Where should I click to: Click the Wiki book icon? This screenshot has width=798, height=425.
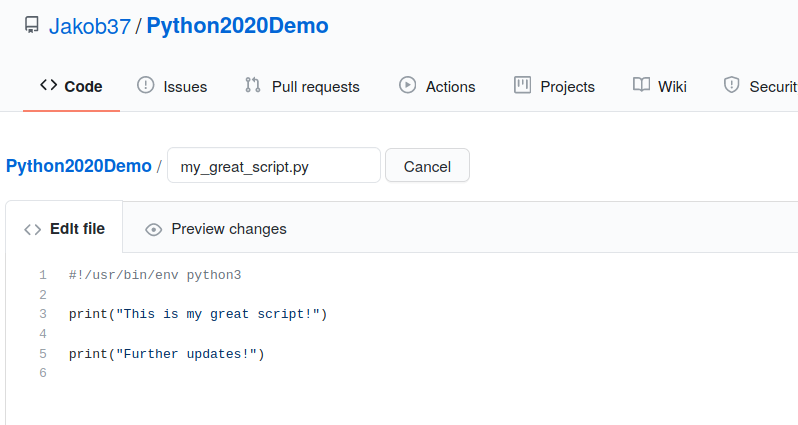tap(641, 85)
